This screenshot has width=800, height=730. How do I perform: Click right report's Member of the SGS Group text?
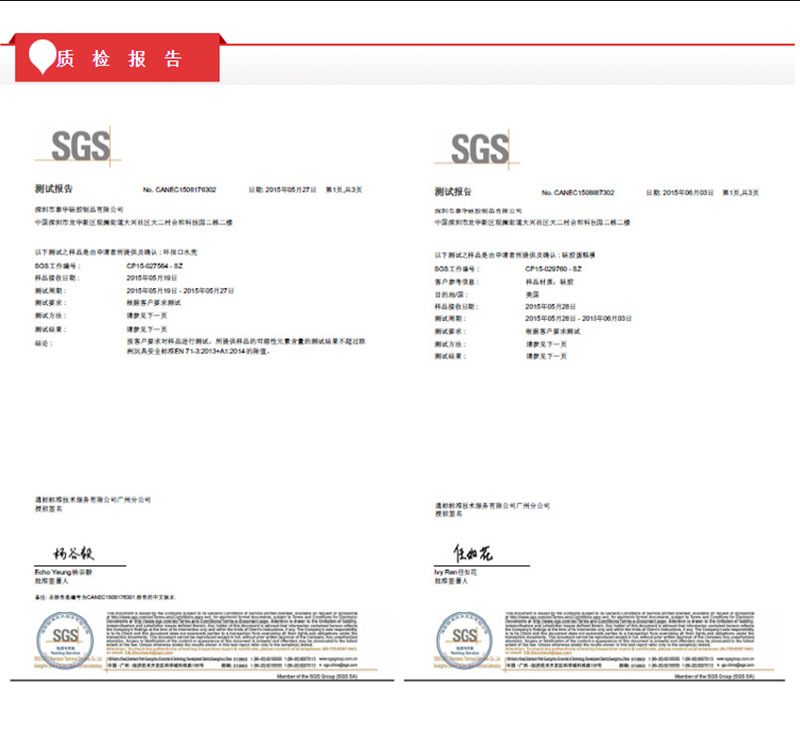pos(714,676)
